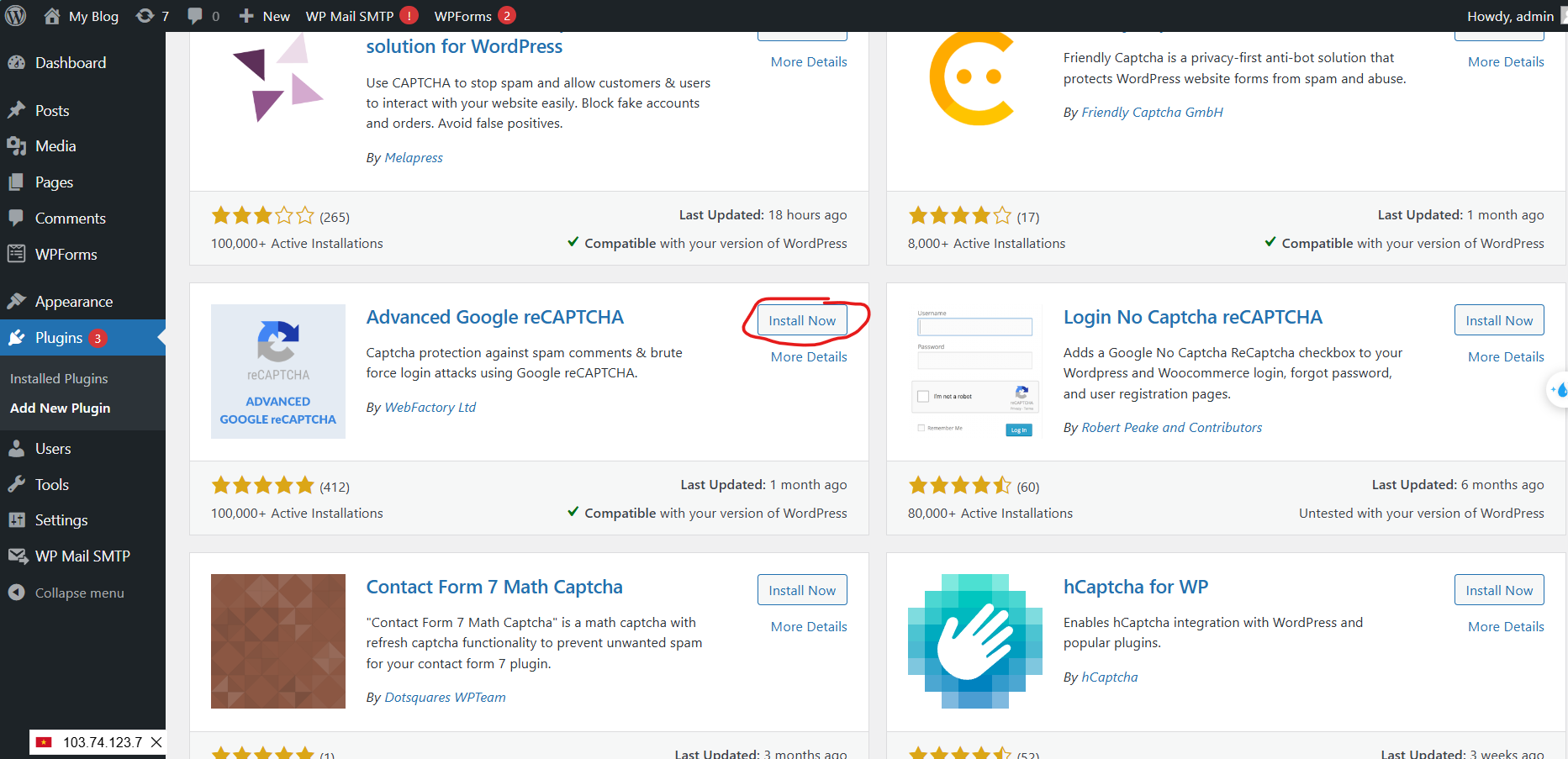Click the Plugins plug icon

tap(17, 338)
